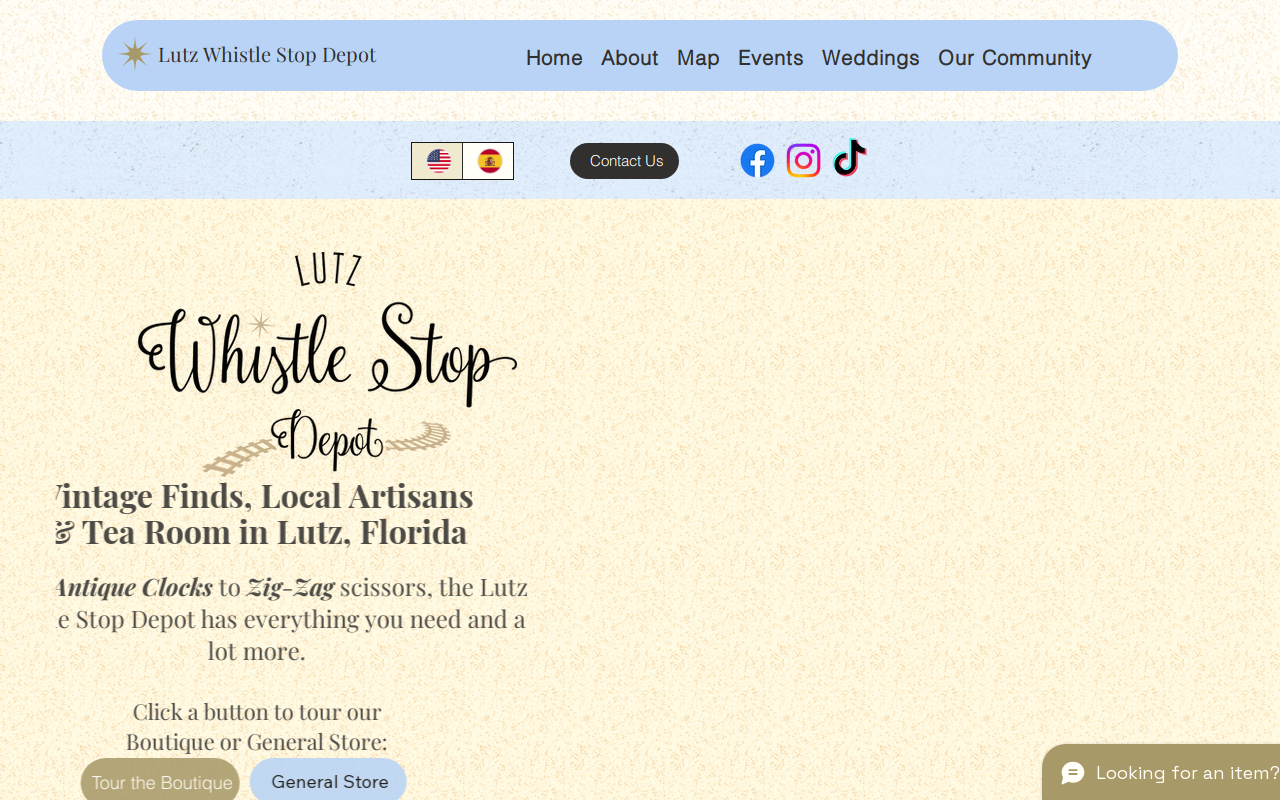Viewport: 1280px width, 800px height.
Task: Click the Lutz Whistle Stop Depot site title
Action: click(267, 55)
